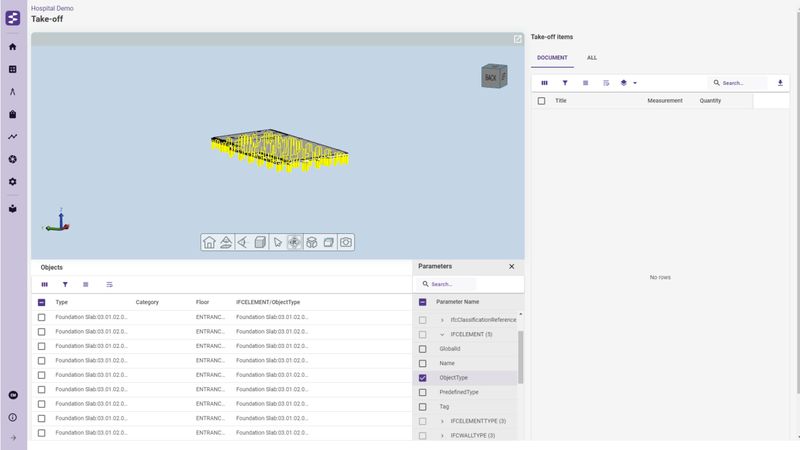The height and width of the screenshot is (450, 800).
Task: Open Settings gear in the sidebar
Action: pos(13,182)
